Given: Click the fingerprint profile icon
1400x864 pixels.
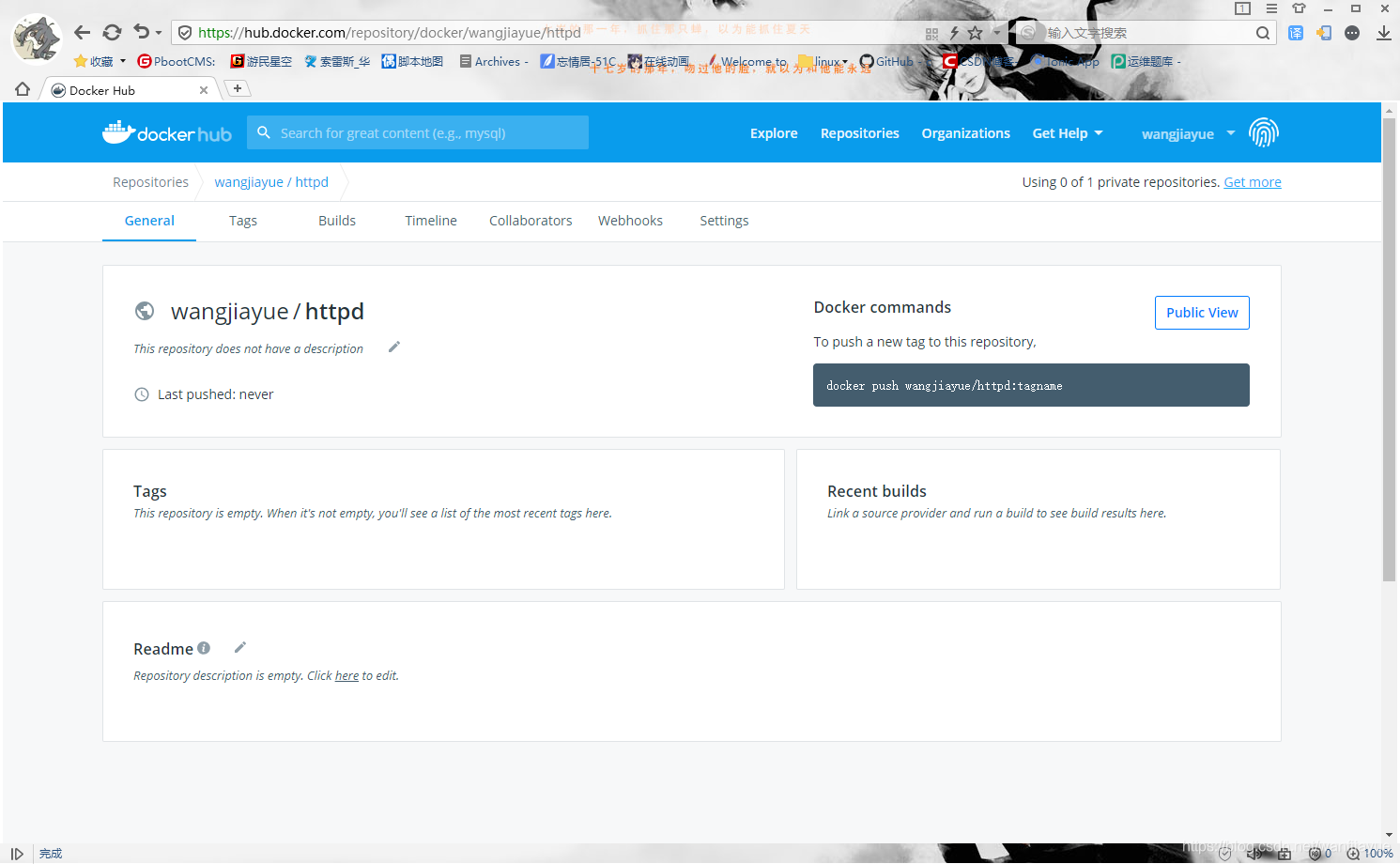Looking at the screenshot, I should coord(1264,132).
